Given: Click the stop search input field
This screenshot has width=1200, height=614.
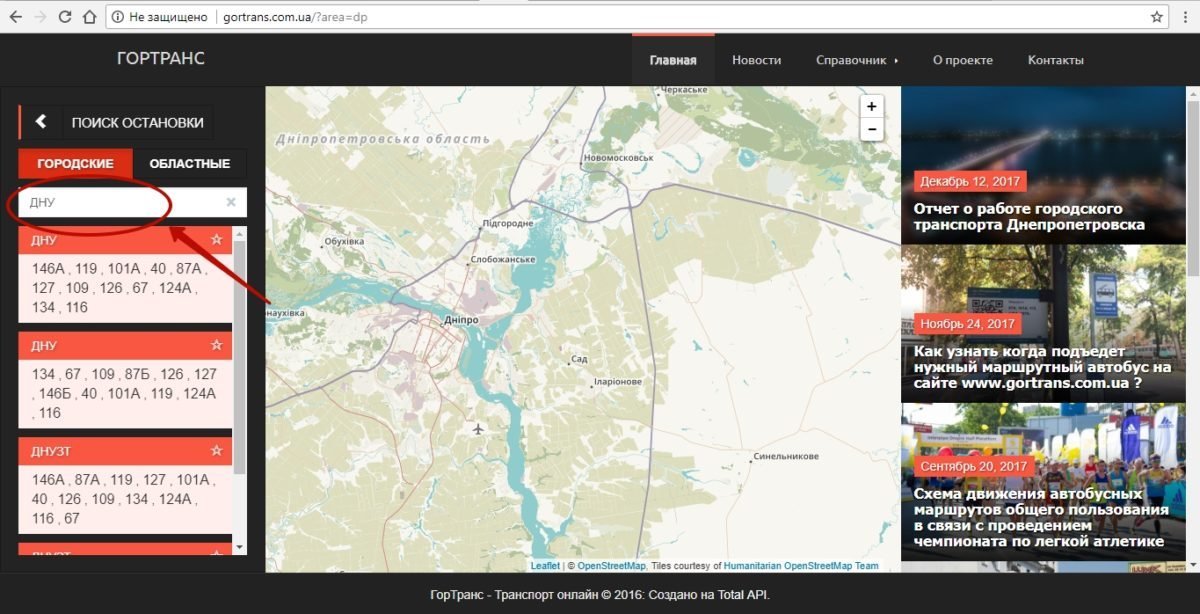Looking at the screenshot, I should point(120,202).
